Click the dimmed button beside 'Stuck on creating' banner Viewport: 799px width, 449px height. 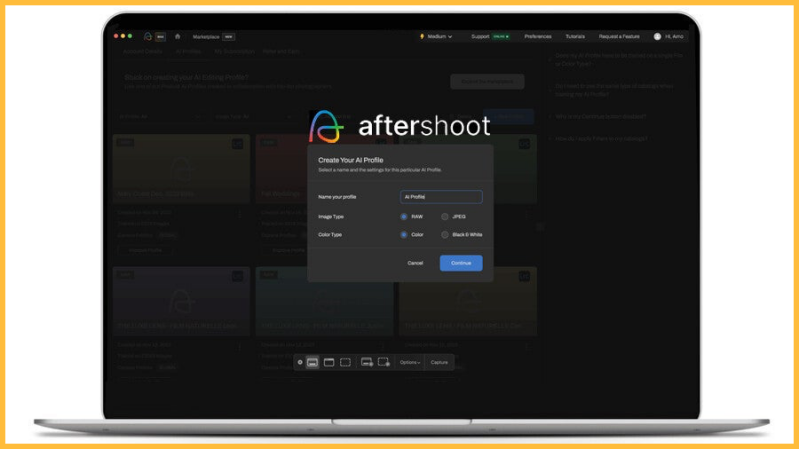pos(487,82)
